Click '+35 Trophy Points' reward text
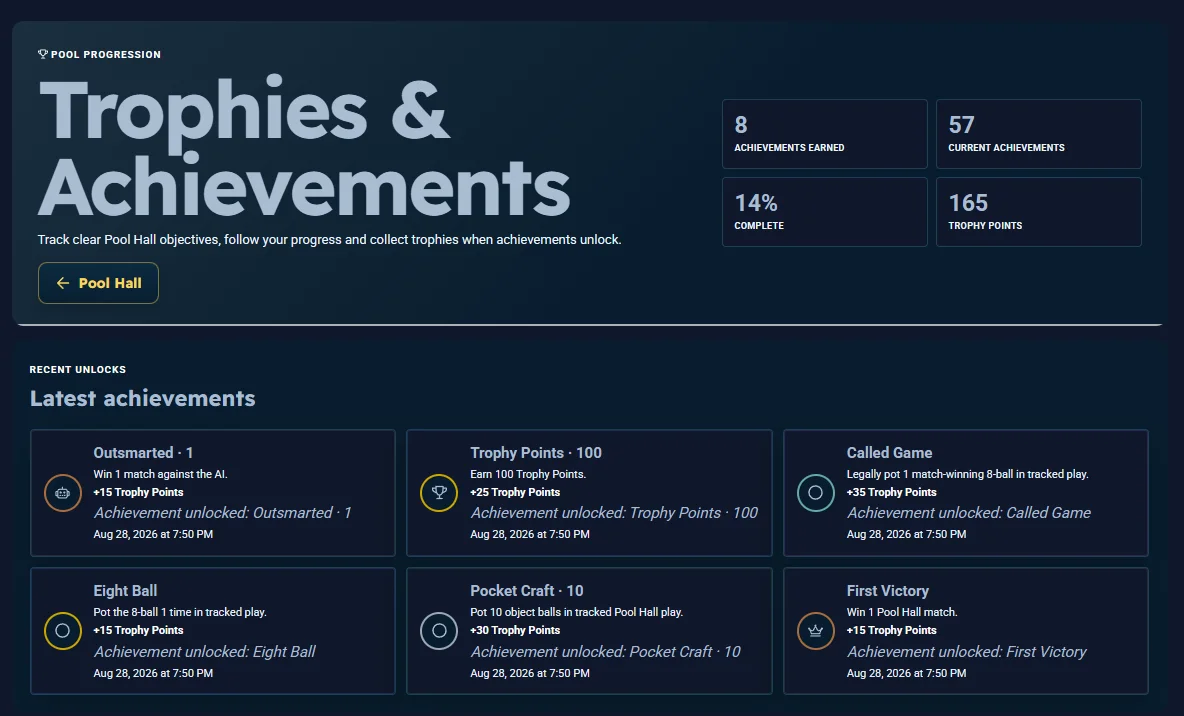This screenshot has width=1184, height=716. coord(892,492)
